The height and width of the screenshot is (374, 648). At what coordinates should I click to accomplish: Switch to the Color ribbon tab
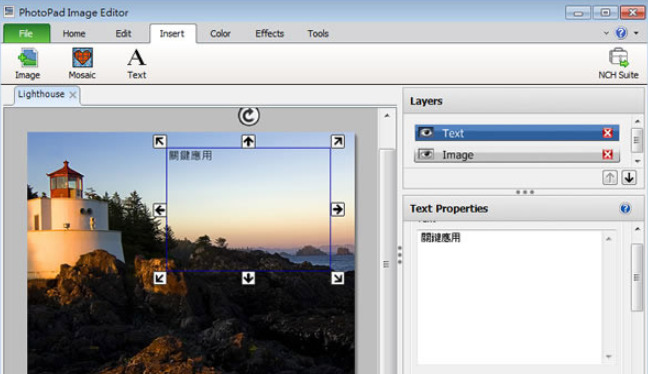220,33
